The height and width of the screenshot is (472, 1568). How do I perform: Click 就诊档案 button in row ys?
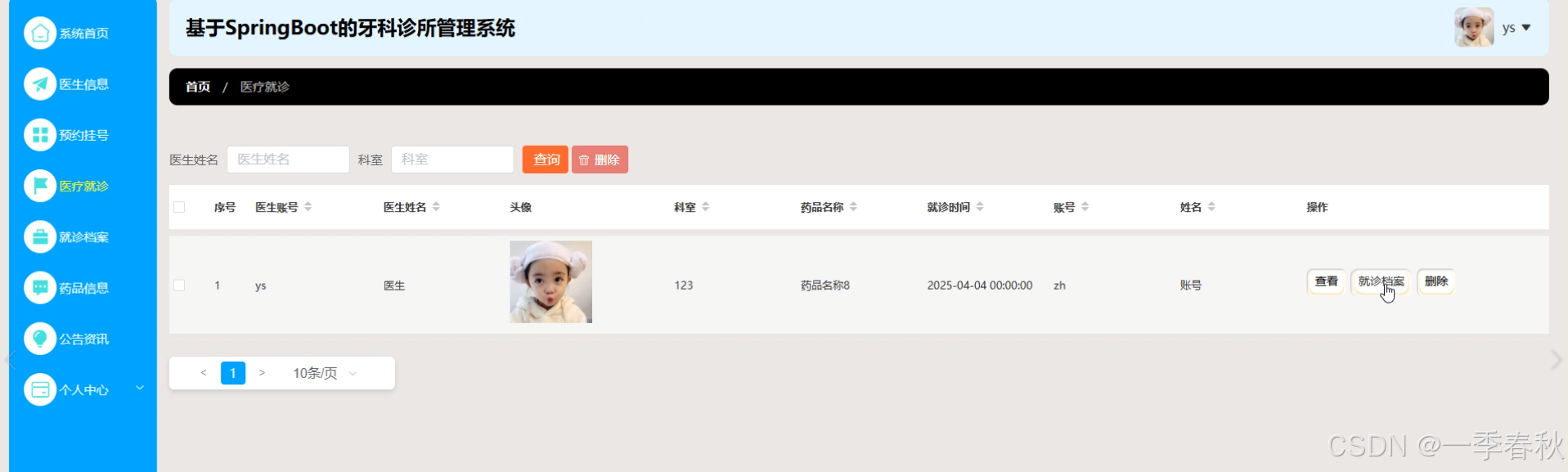[x=1381, y=281]
